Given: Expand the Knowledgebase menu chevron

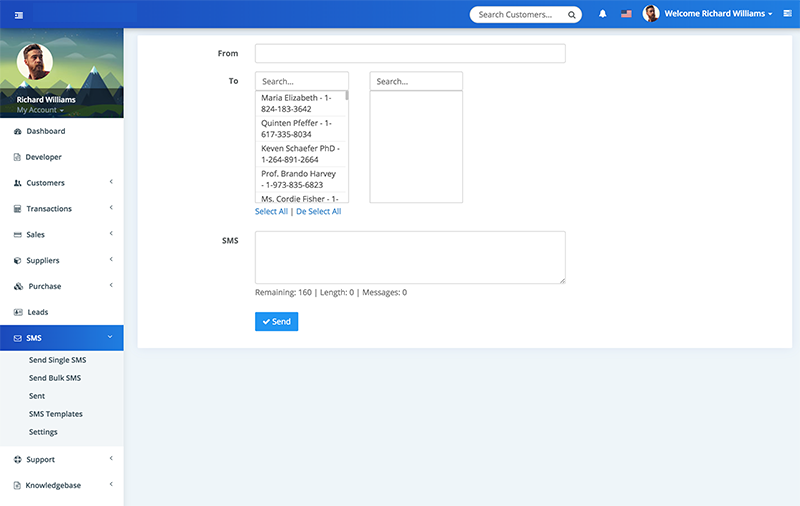Looking at the screenshot, I should [111, 484].
